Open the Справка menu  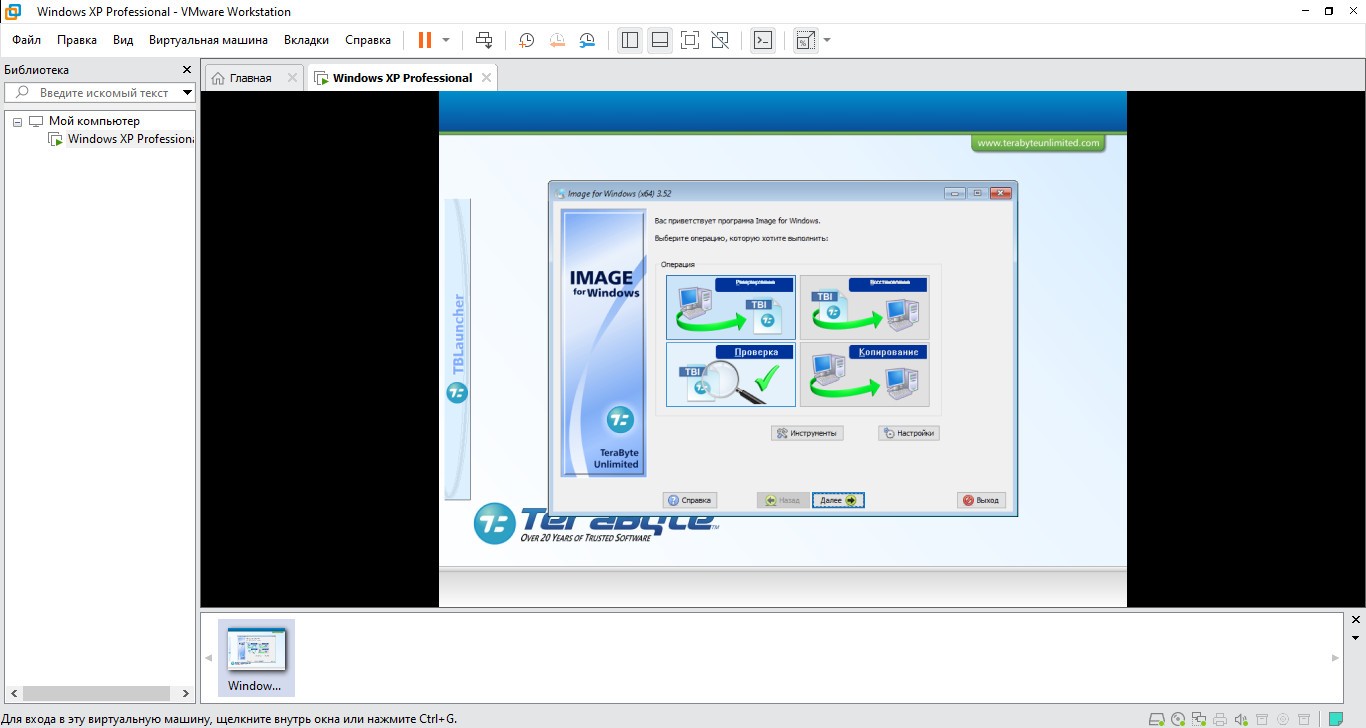pos(368,40)
